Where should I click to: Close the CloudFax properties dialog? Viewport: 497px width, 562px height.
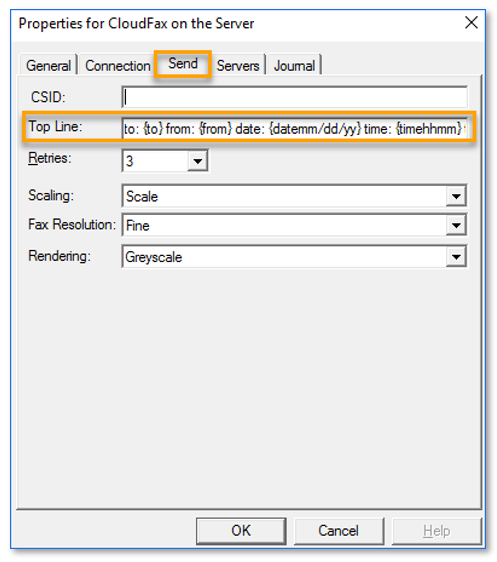tap(471, 23)
